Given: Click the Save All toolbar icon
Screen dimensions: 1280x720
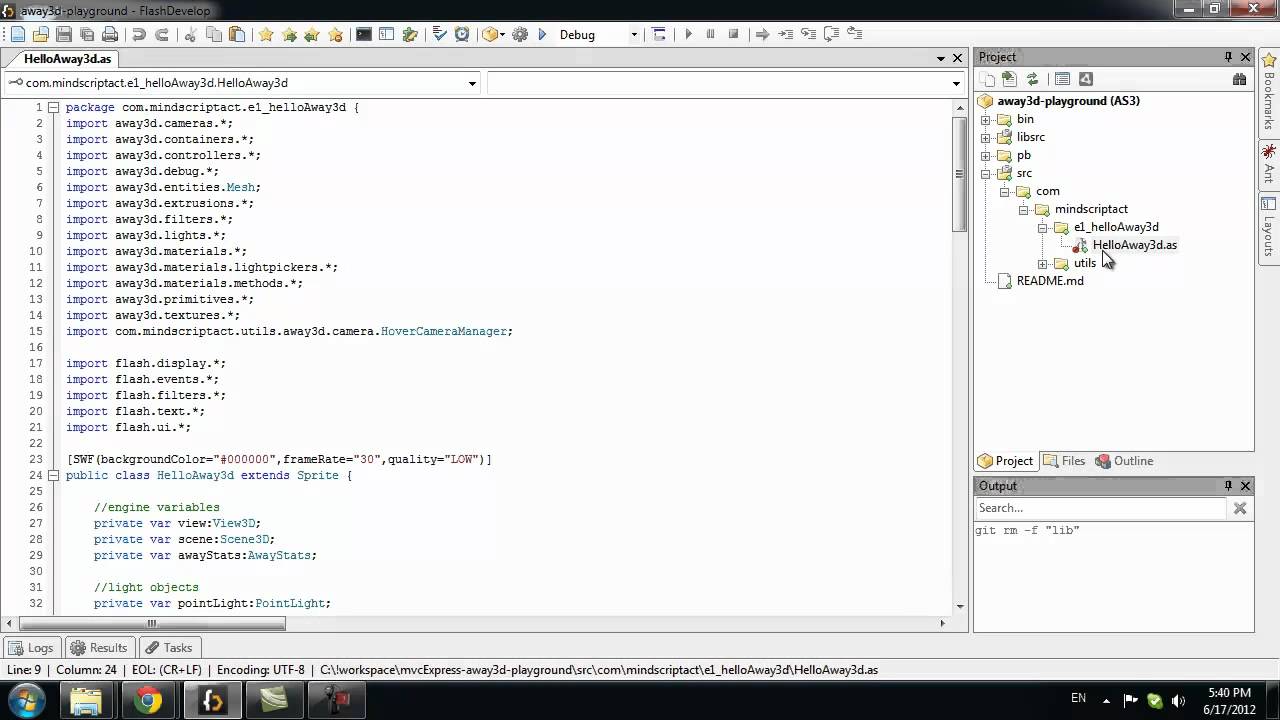Looking at the screenshot, I should click(x=87, y=34).
